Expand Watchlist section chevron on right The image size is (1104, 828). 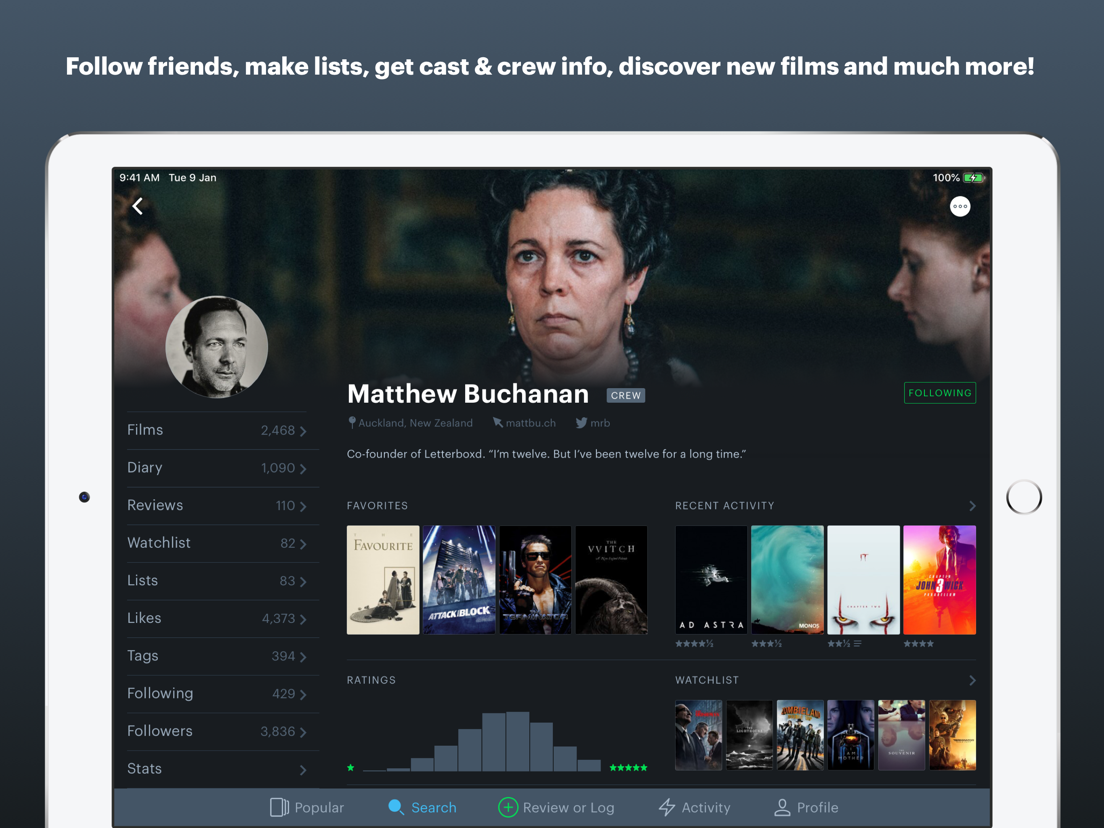point(972,680)
